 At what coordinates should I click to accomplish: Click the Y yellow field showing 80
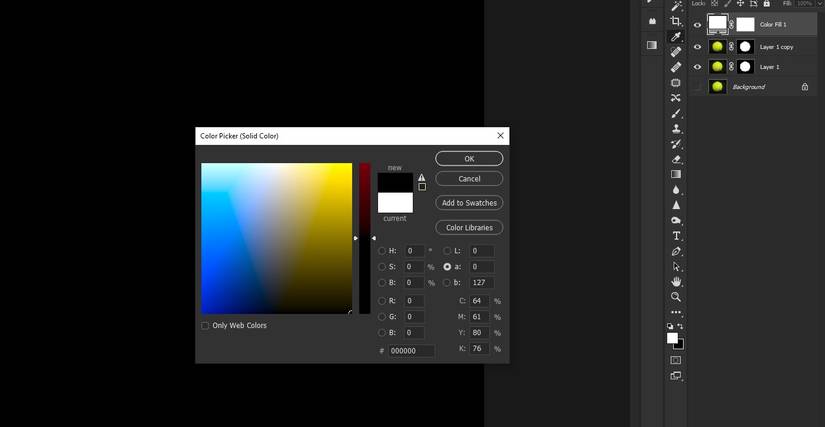point(479,332)
